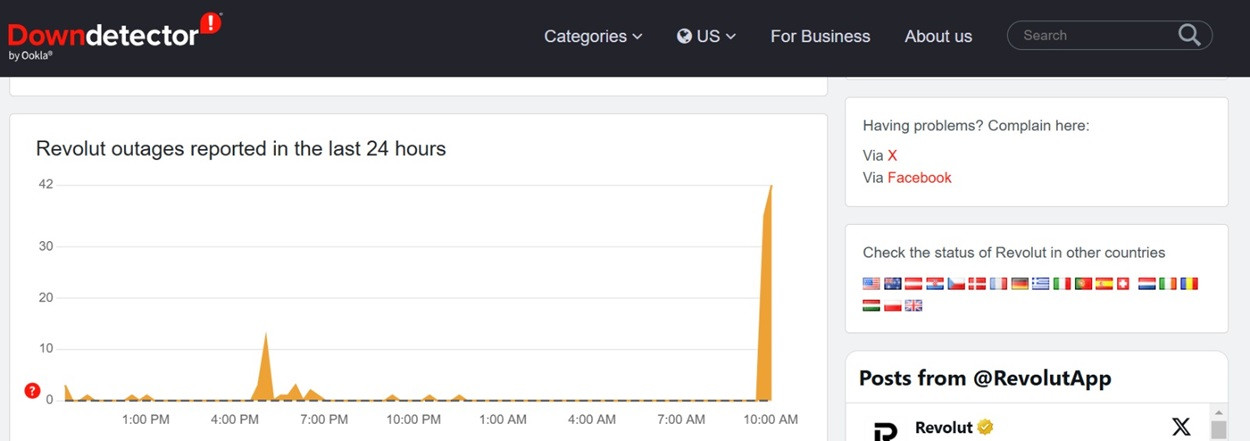Viewport: 1250px width, 441px height.
Task: Click the 'Posts from @RevolutApp' heading
Action: click(985, 378)
